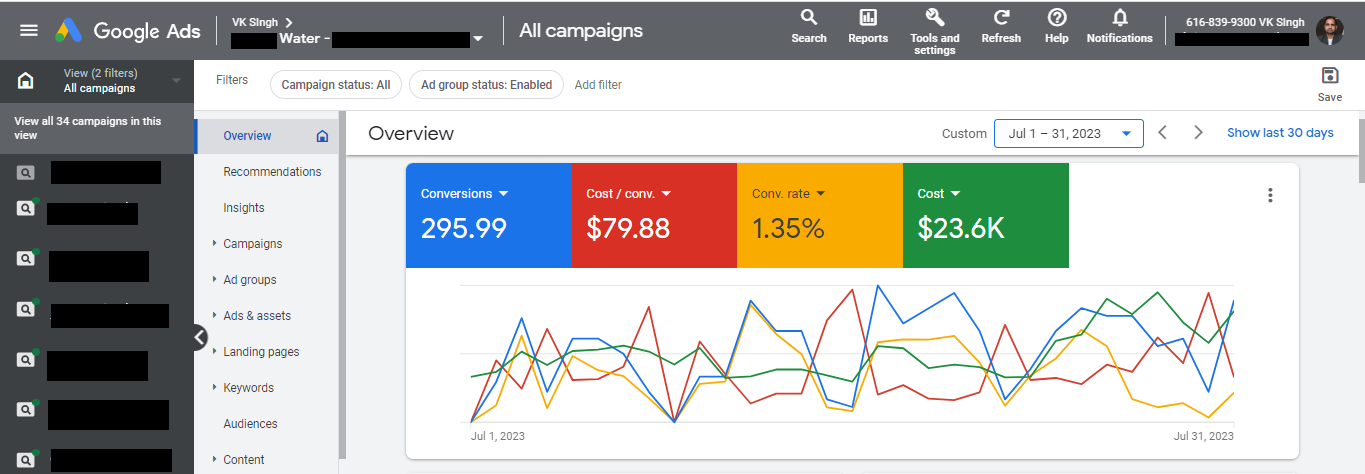
Task: Click the Campaign status: All filter chip
Action: tap(335, 85)
